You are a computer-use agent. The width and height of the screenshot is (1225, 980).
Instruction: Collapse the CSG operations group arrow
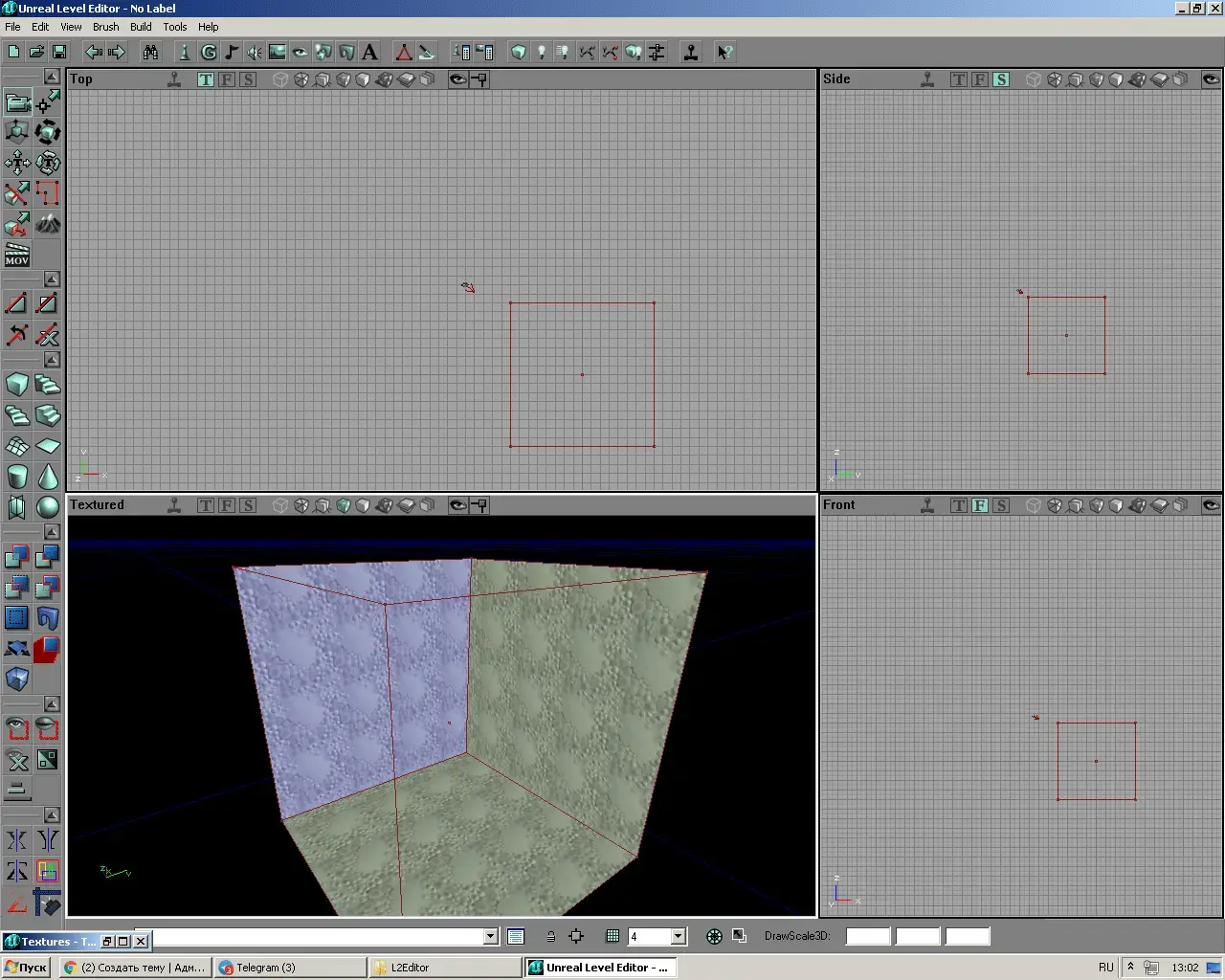53,532
